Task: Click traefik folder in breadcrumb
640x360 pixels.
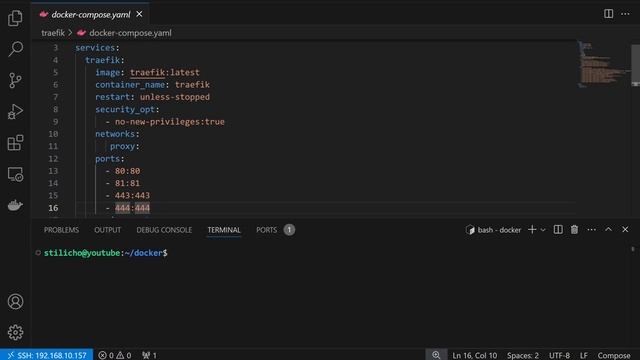Action: coord(53,33)
